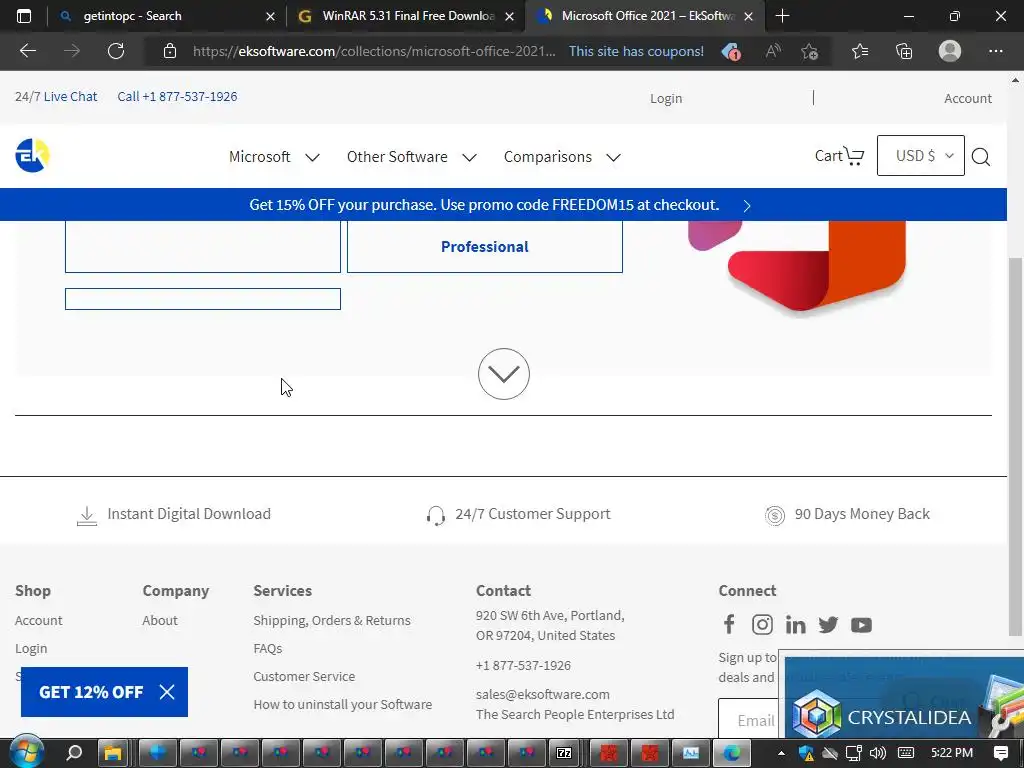Screen dimensions: 1024x768
Task: Open shopping coupons icon in address bar
Action: coord(731,51)
